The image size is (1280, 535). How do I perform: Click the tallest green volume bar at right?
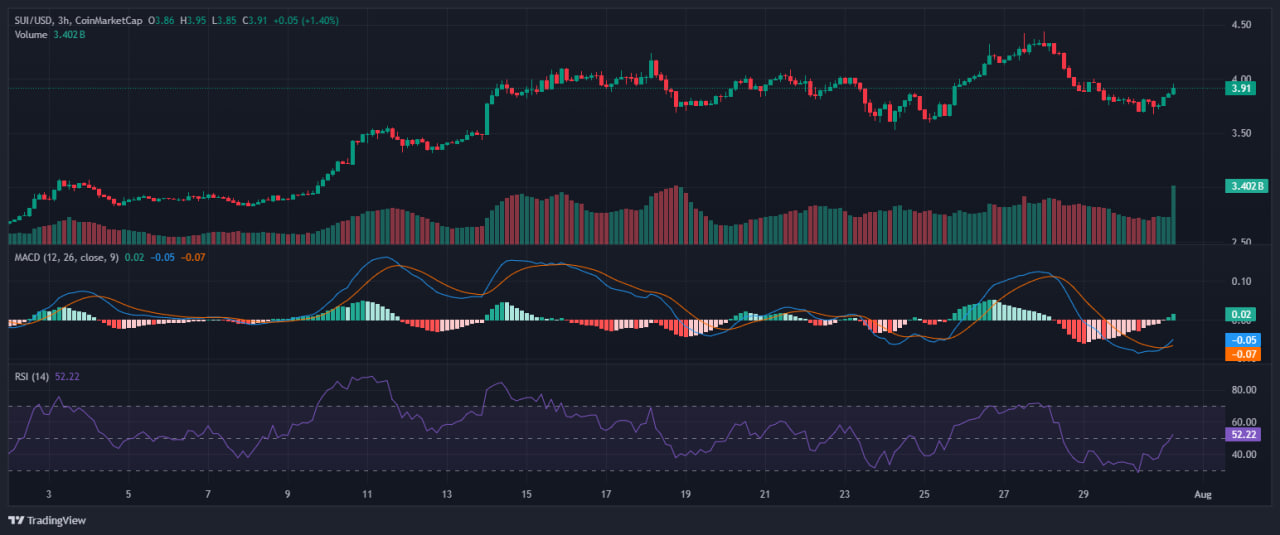1173,215
